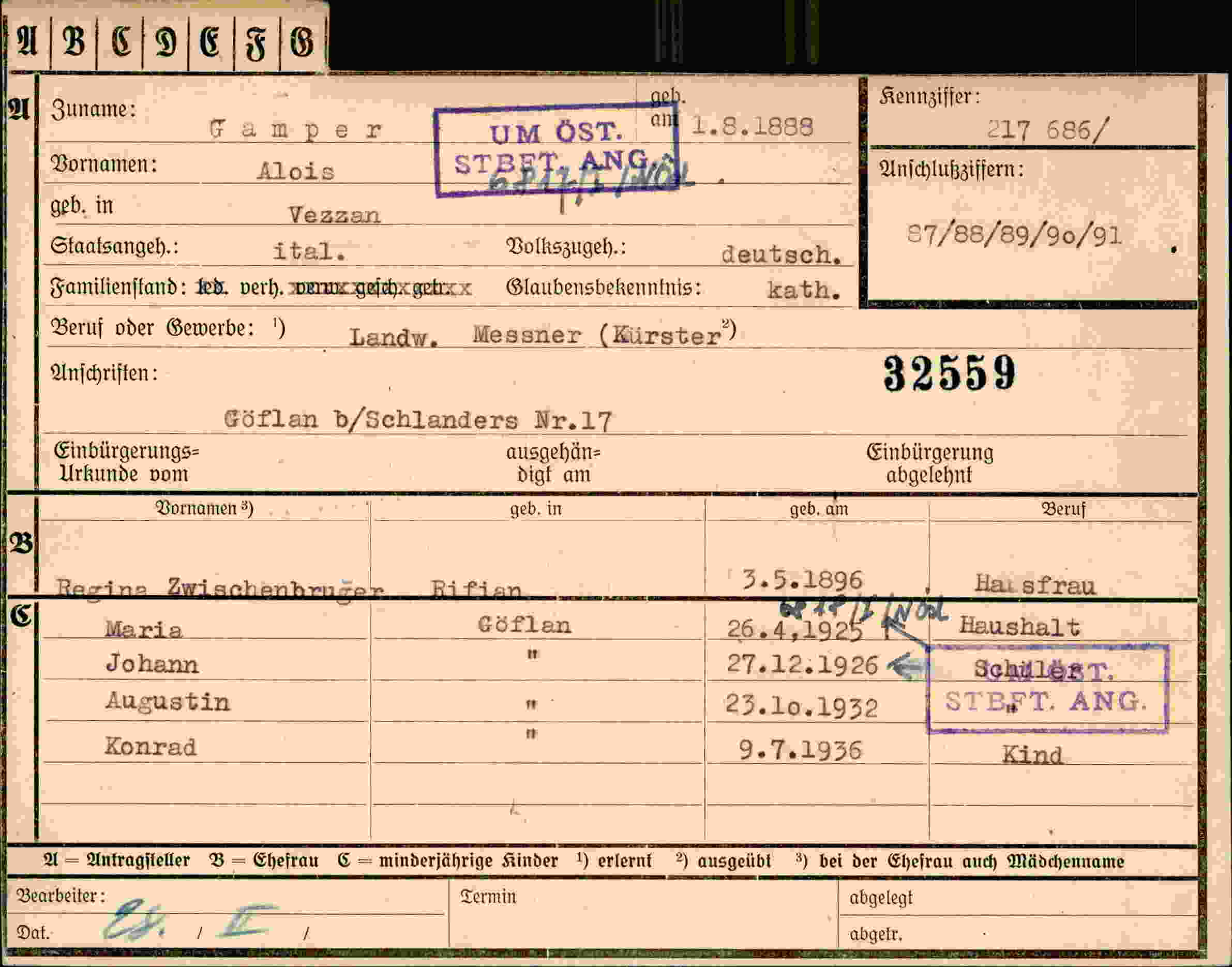Click birthplace 'Vezzan'
Screen dimensions: 1232x967
click(x=334, y=215)
